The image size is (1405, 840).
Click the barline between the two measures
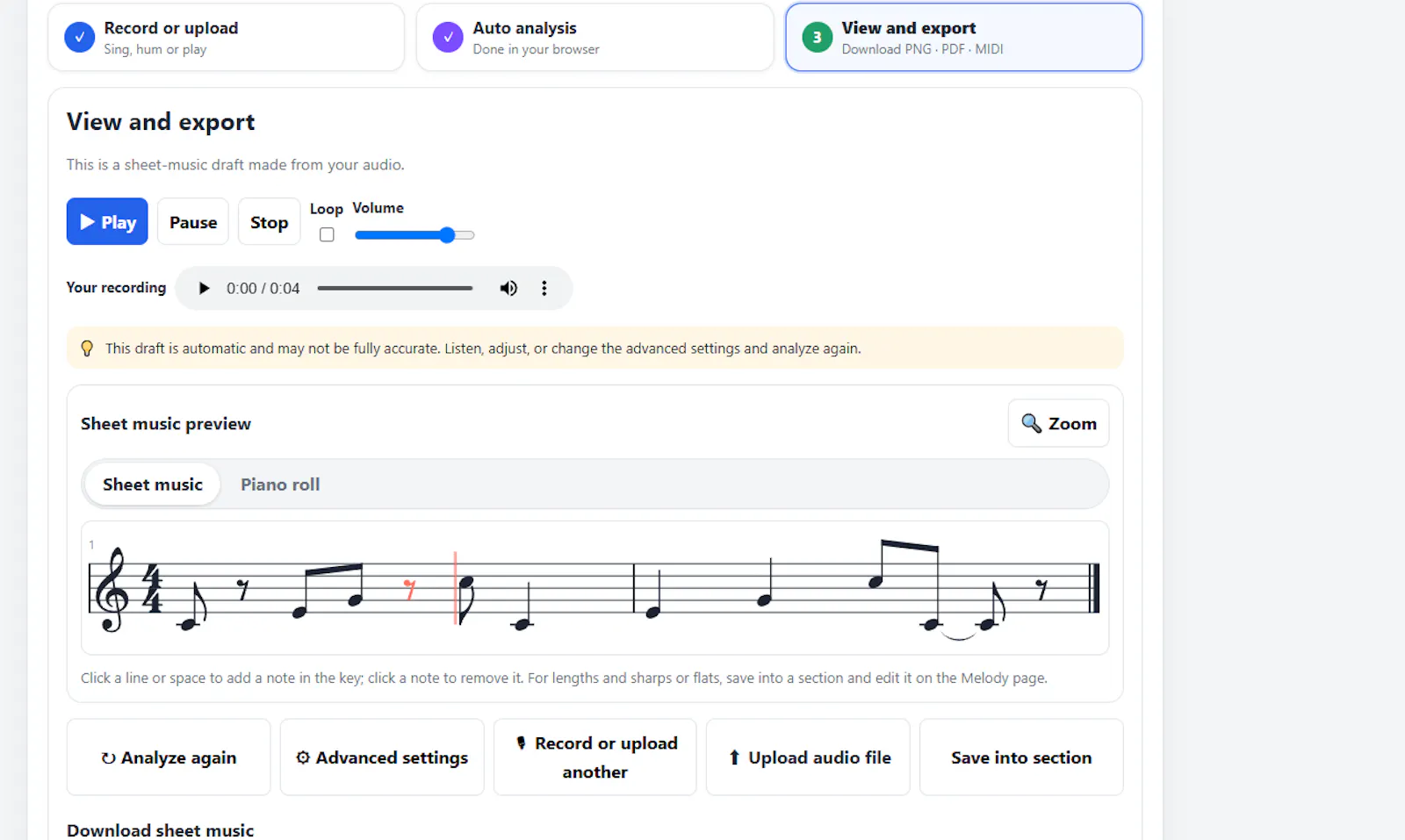pyautogui.click(x=634, y=588)
